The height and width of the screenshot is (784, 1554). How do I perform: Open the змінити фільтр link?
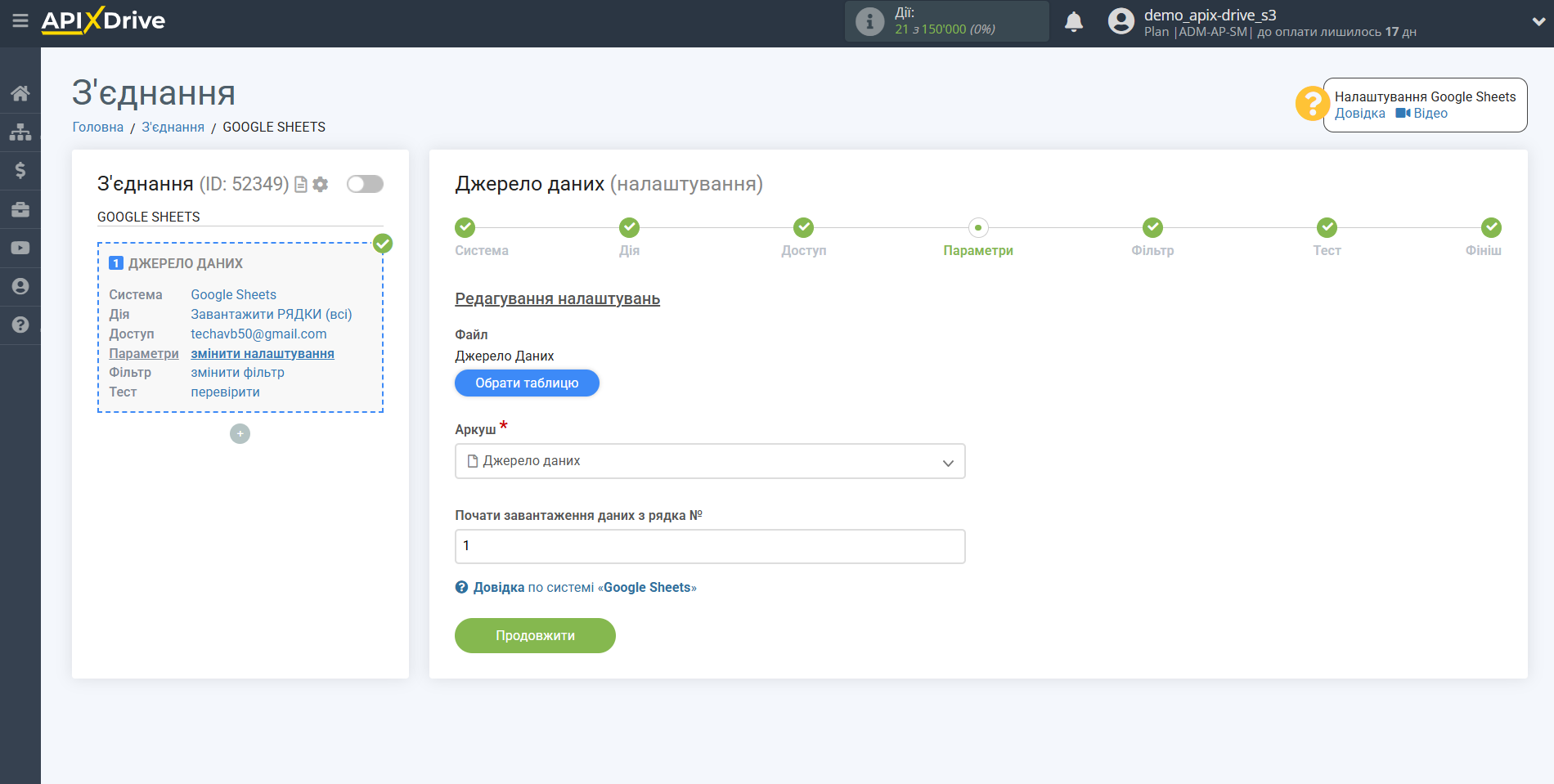pyautogui.click(x=237, y=373)
